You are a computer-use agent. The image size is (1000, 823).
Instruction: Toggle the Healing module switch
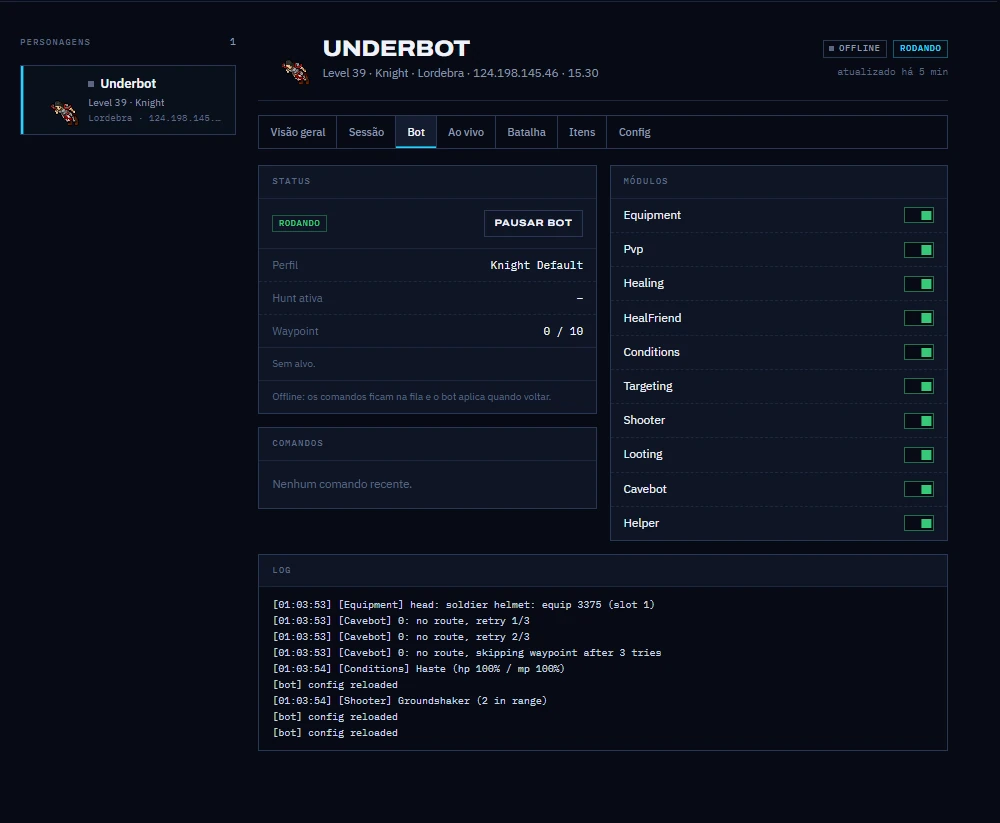(x=919, y=284)
